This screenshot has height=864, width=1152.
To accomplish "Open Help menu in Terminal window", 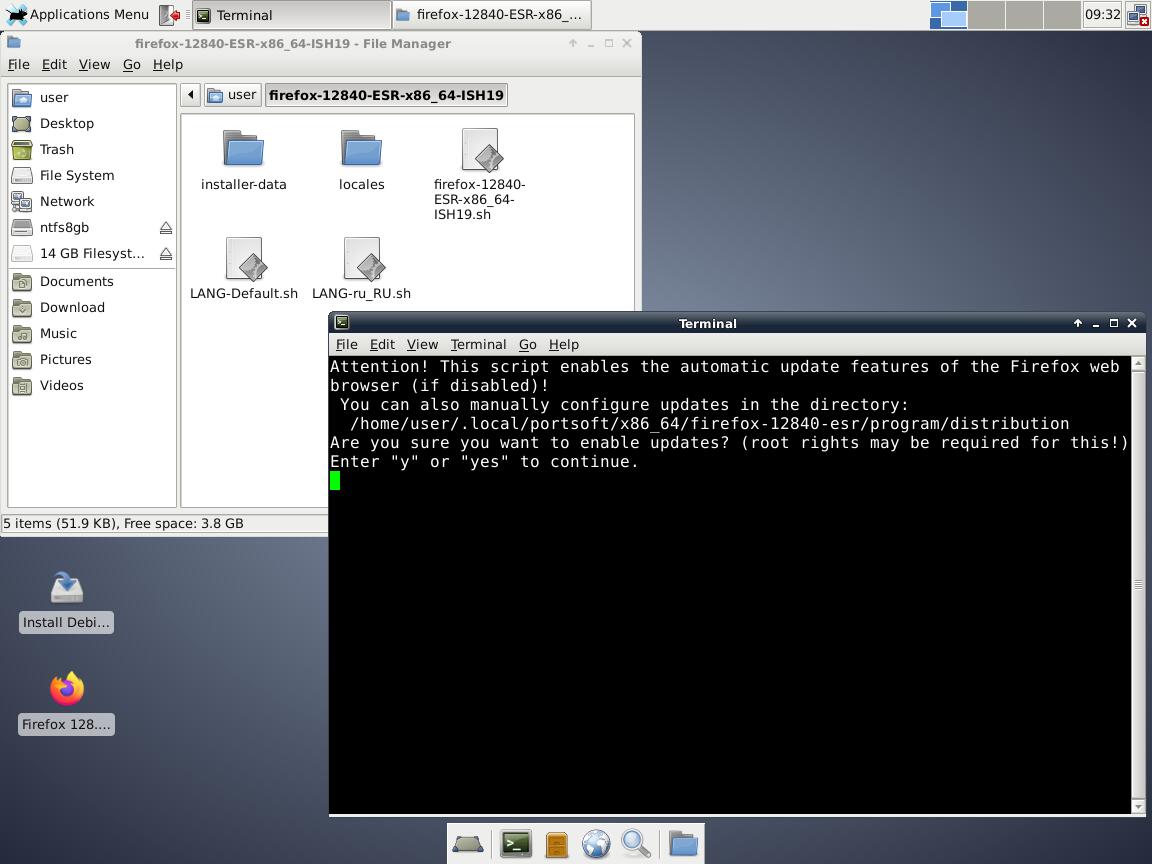I will tap(564, 345).
